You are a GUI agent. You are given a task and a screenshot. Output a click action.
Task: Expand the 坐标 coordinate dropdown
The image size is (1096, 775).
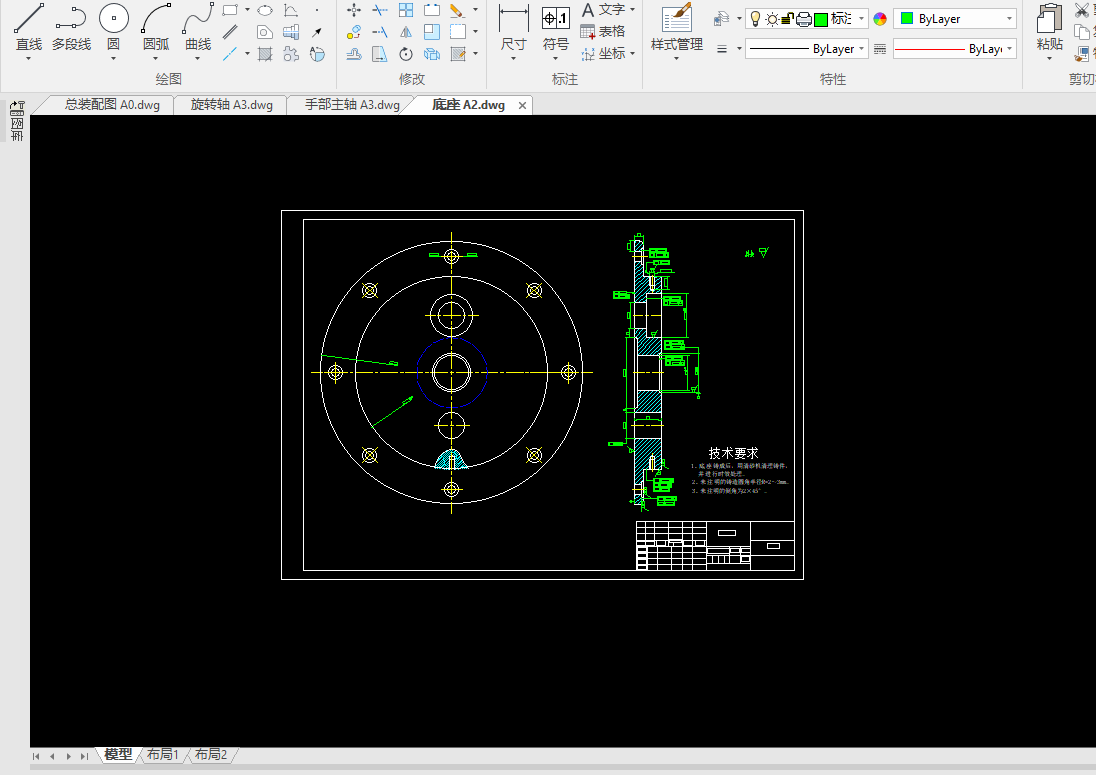pos(633,53)
